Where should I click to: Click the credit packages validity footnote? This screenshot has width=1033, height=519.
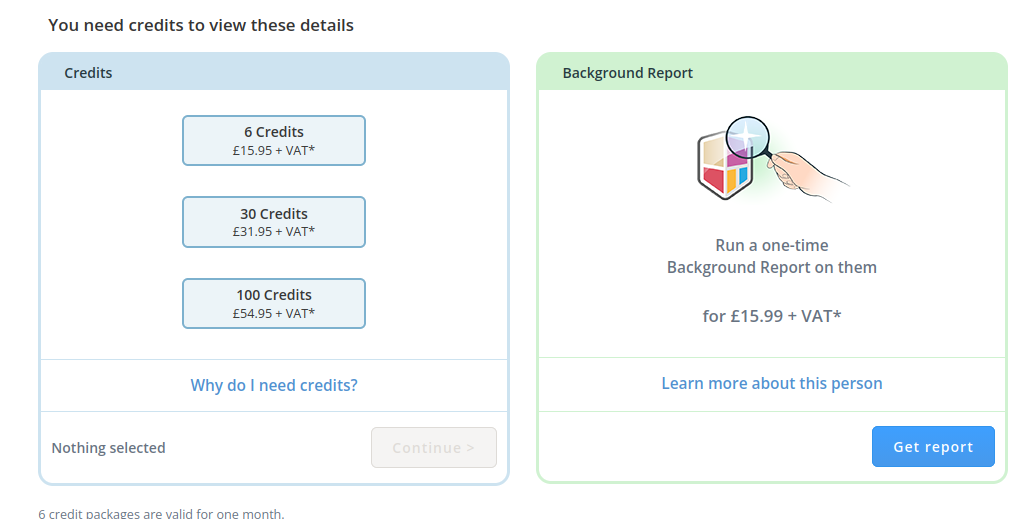click(161, 514)
